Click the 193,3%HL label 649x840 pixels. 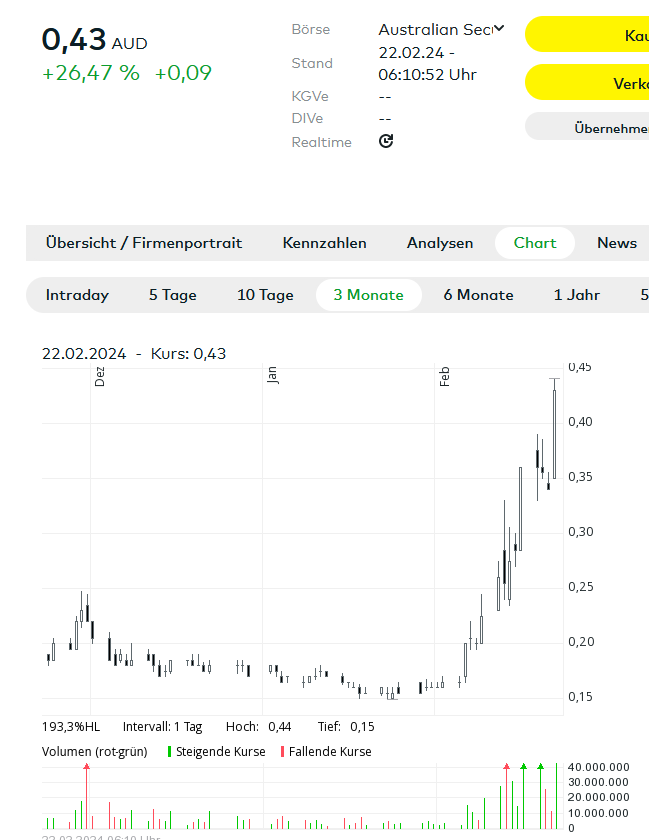click(x=71, y=727)
